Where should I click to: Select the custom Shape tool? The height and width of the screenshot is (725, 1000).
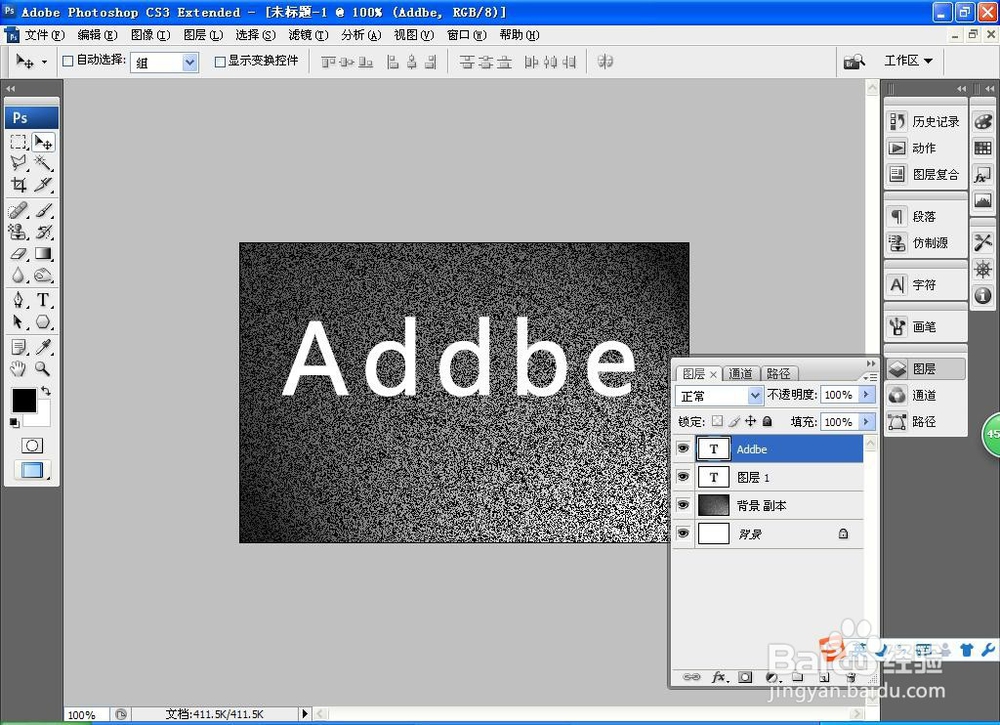pyautogui.click(x=43, y=321)
